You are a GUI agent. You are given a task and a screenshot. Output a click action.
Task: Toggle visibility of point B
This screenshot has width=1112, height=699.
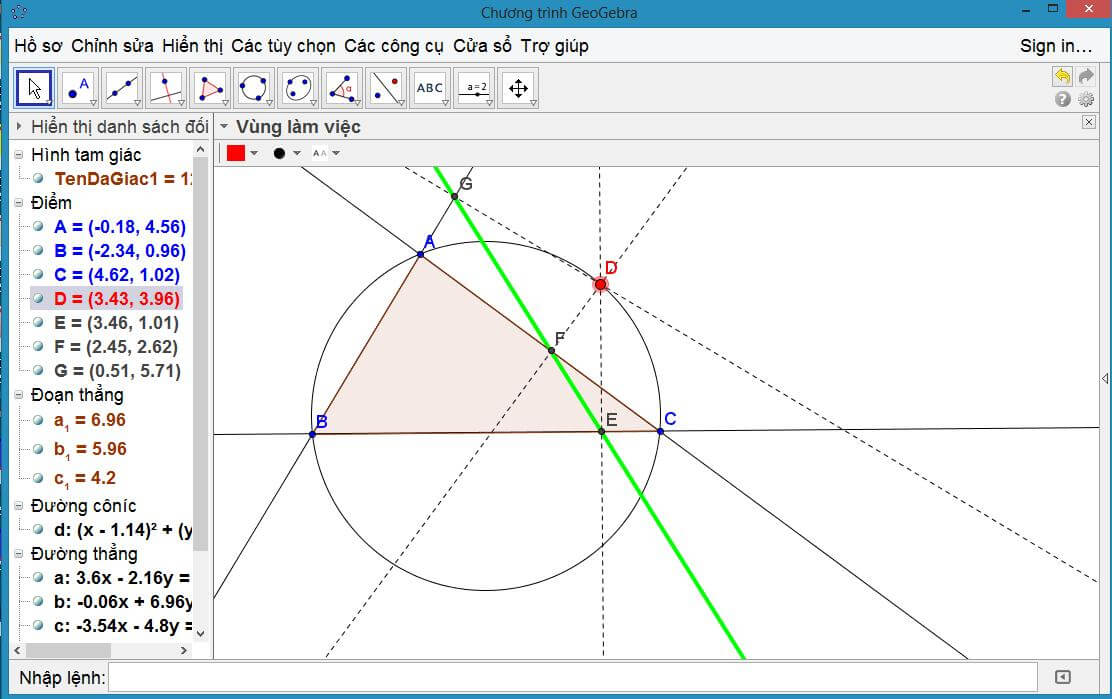click(x=38, y=250)
